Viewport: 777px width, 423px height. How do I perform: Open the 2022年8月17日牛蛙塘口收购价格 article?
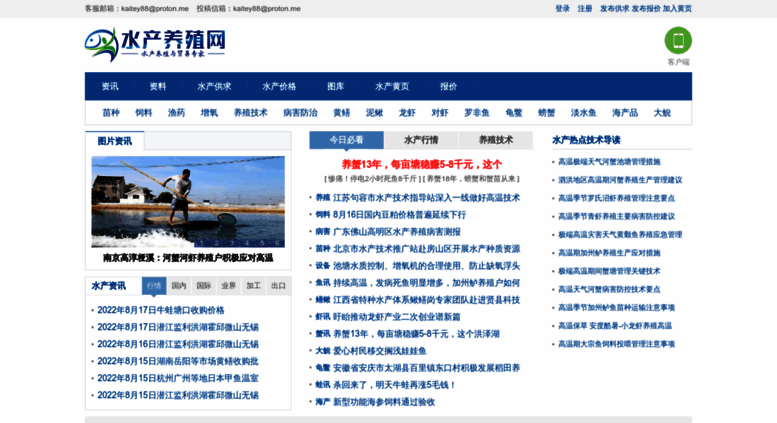(x=161, y=310)
